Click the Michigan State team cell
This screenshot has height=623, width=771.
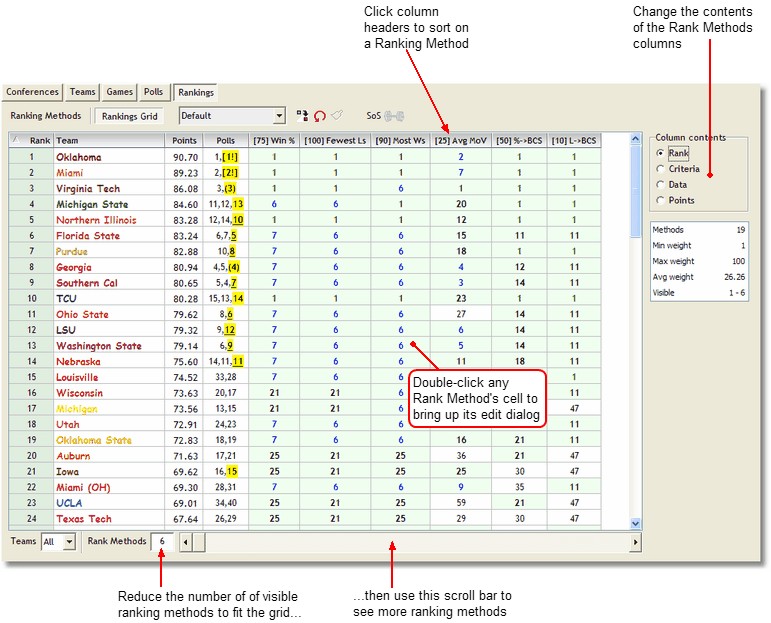click(x=109, y=204)
